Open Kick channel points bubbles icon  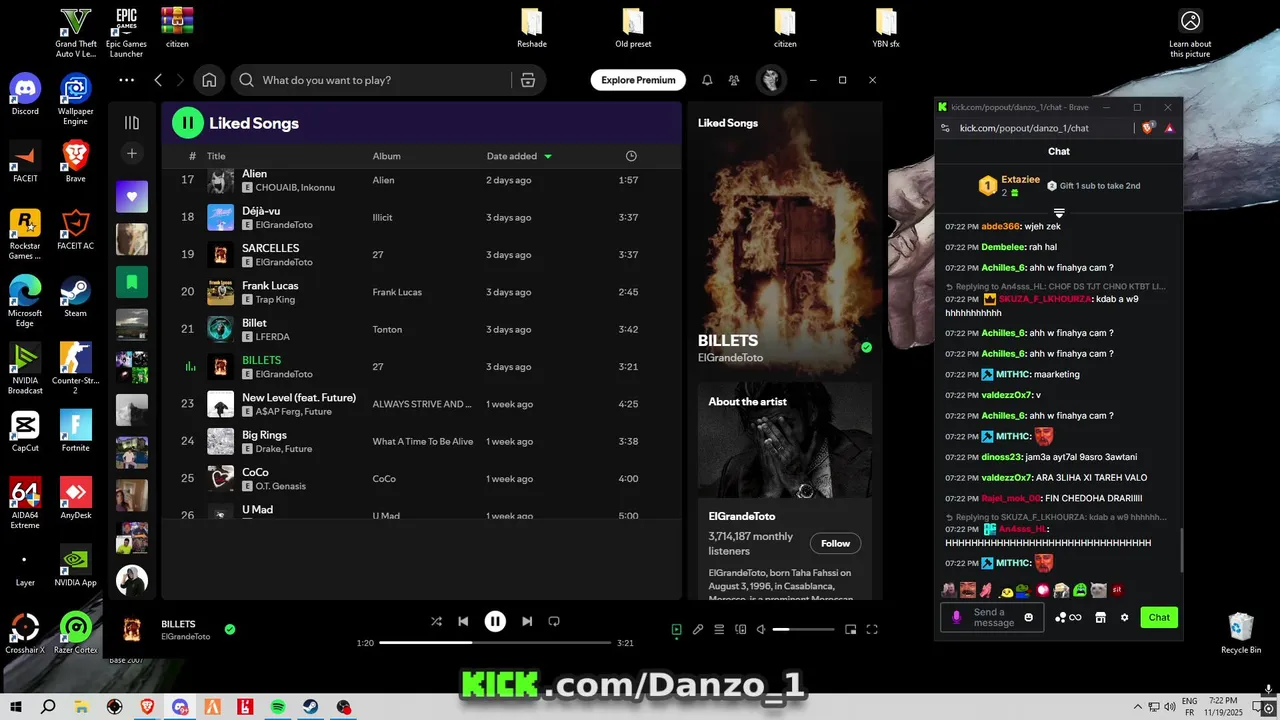1068,617
